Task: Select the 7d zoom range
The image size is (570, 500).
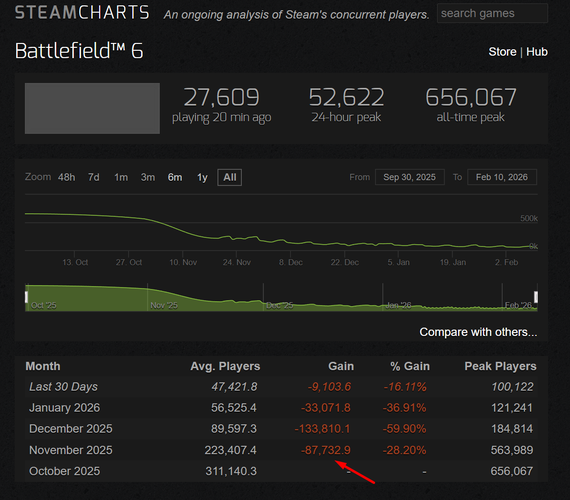Action: pos(93,177)
